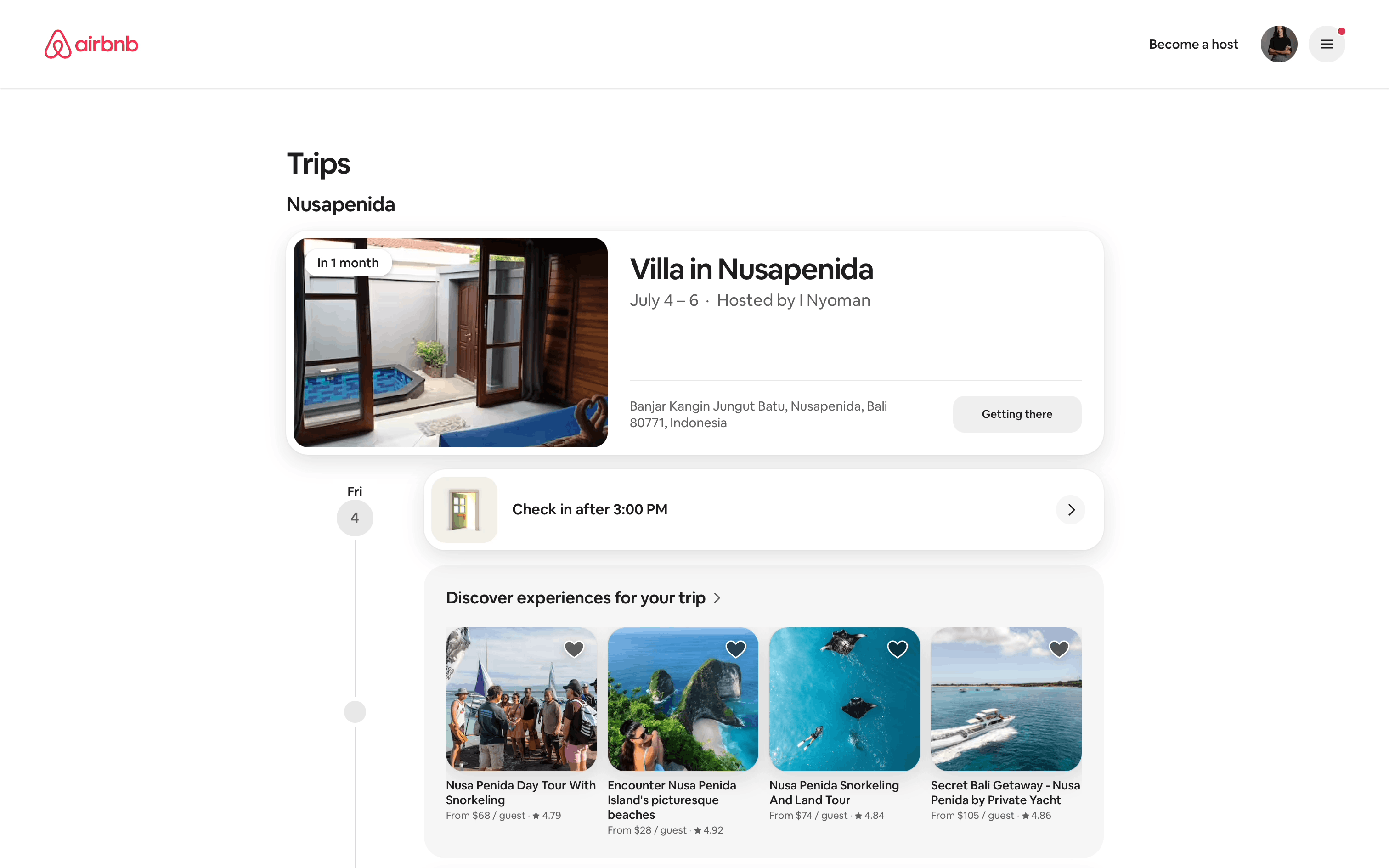Favorite the Snorkeling And Land Tour
Viewport: 1389px width, 868px height.
coord(897,648)
